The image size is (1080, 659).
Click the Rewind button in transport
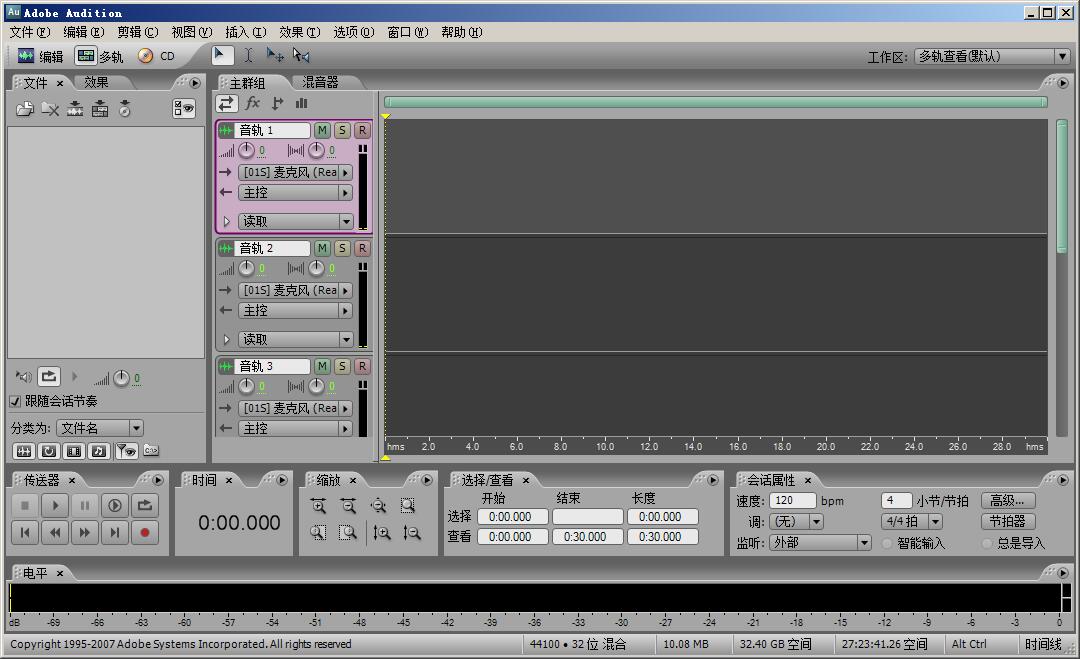tap(55, 532)
